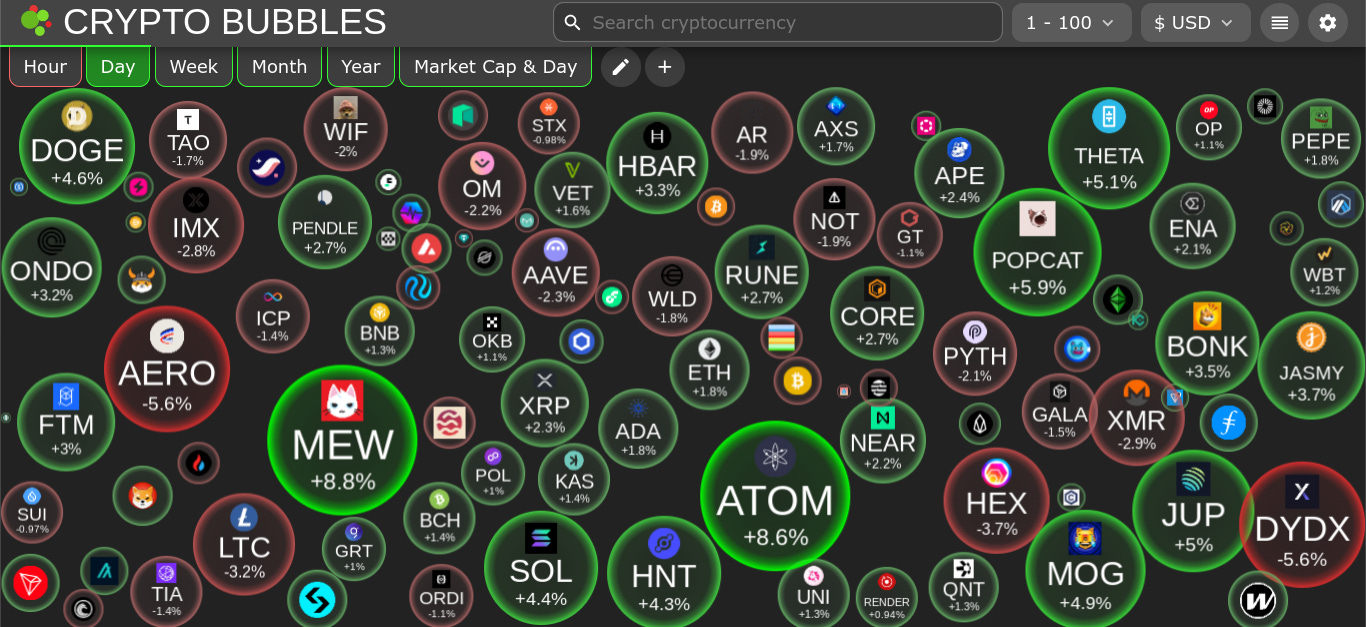Select the HEX bubble
This screenshot has width=1366, height=627.
(997, 501)
